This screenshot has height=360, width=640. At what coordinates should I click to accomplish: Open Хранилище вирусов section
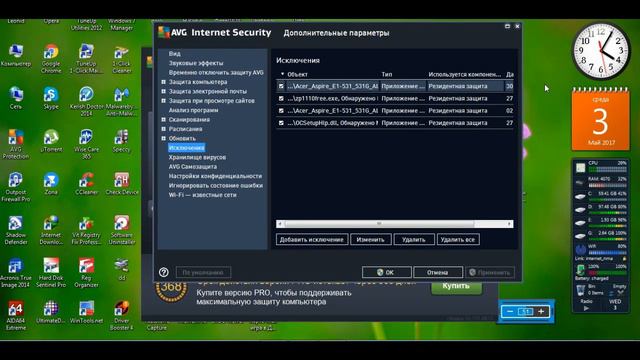197,157
